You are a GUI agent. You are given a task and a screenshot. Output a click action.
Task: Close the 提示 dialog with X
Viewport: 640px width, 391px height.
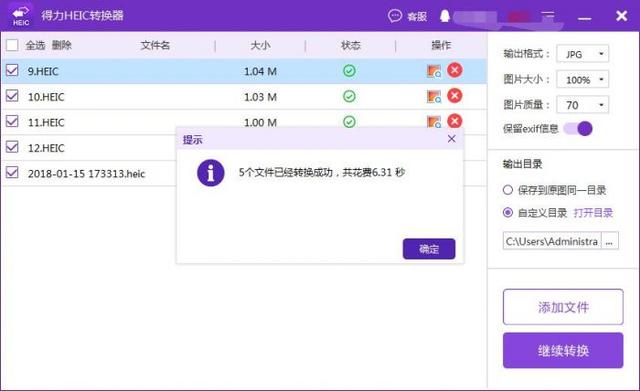[x=451, y=139]
